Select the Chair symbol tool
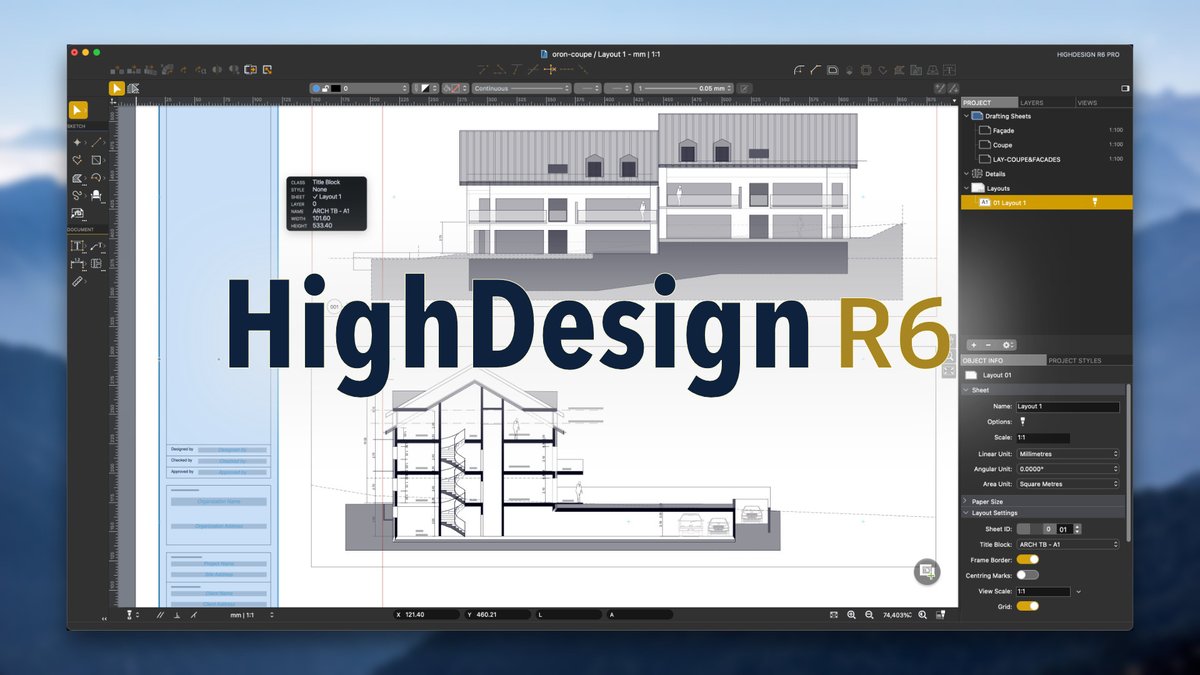This screenshot has height=675, width=1200. point(97,195)
